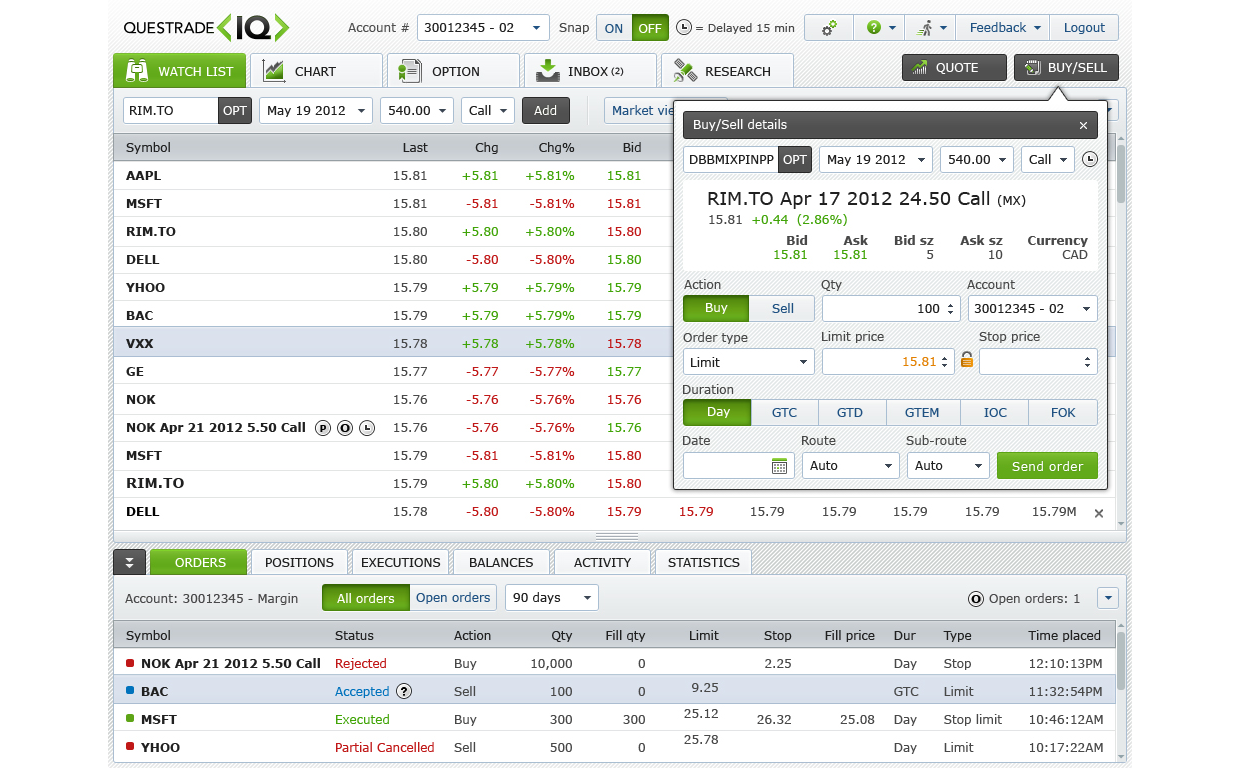
Task: Open the calendar picker in Date field
Action: click(x=780, y=466)
